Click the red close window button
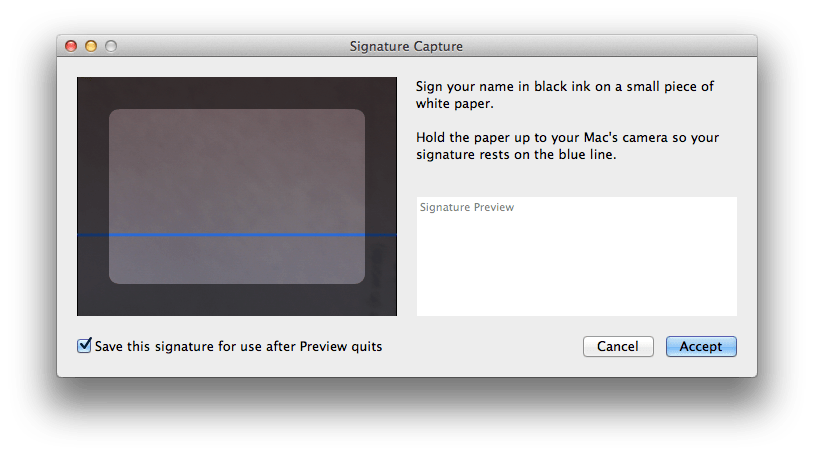The width and height of the screenshot is (814, 456). point(71,46)
